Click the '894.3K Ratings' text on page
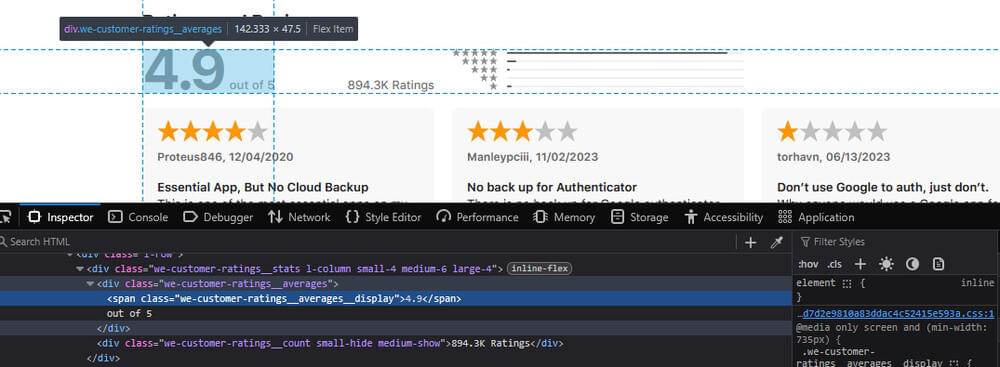The height and width of the screenshot is (367, 1000). point(390,85)
